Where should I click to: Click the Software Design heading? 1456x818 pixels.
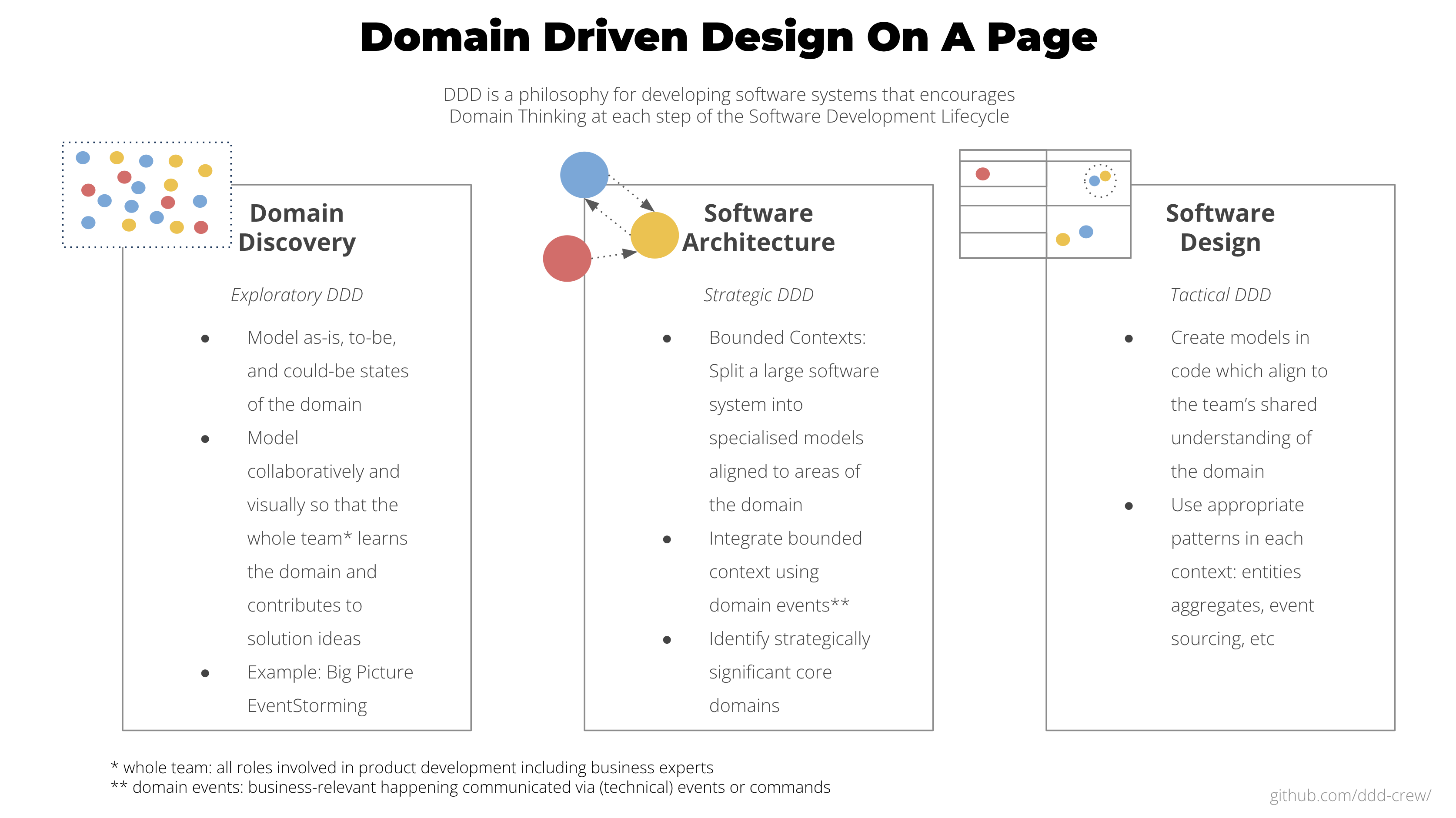point(1220,228)
